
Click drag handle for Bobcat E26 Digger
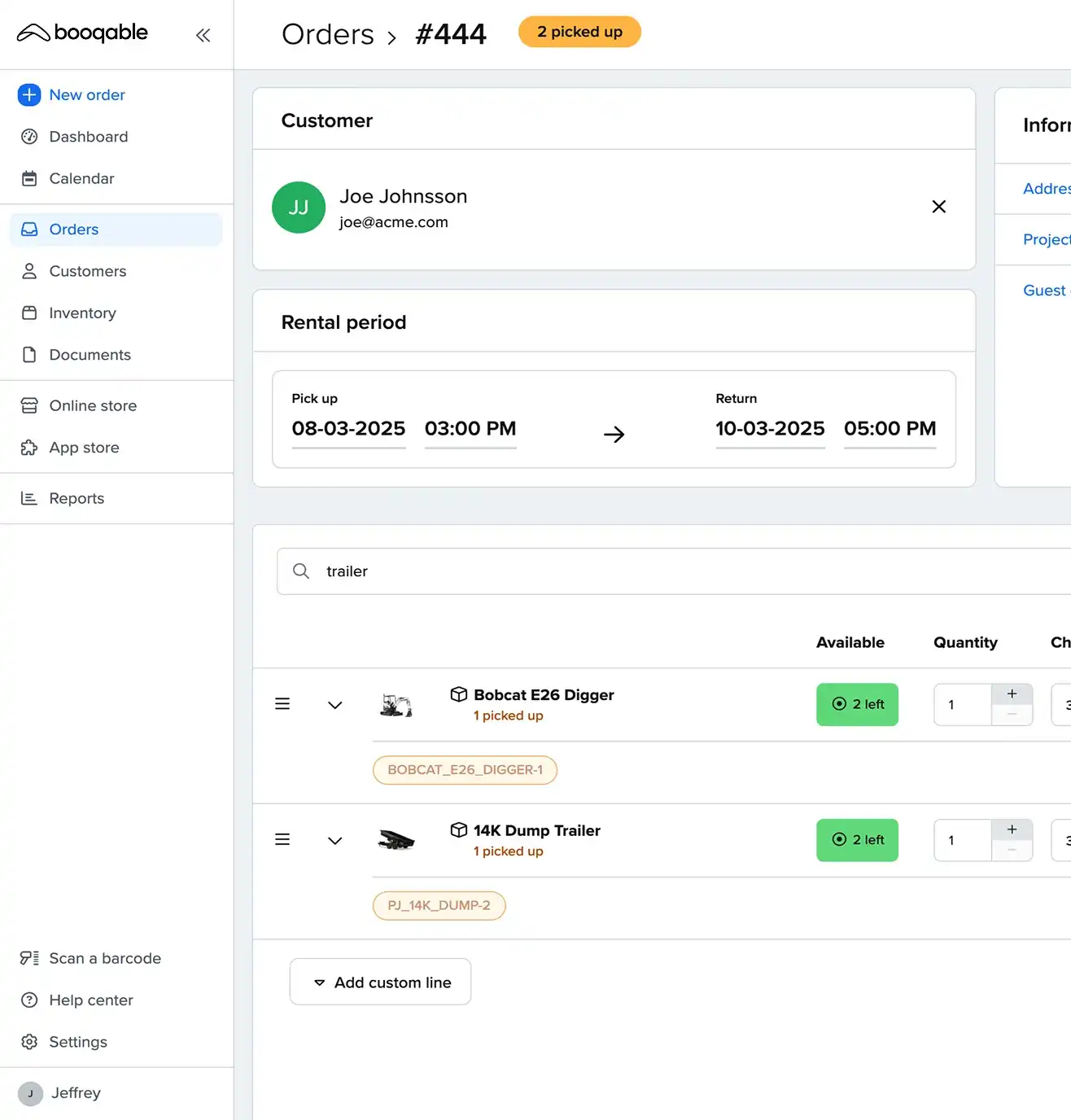tap(282, 704)
